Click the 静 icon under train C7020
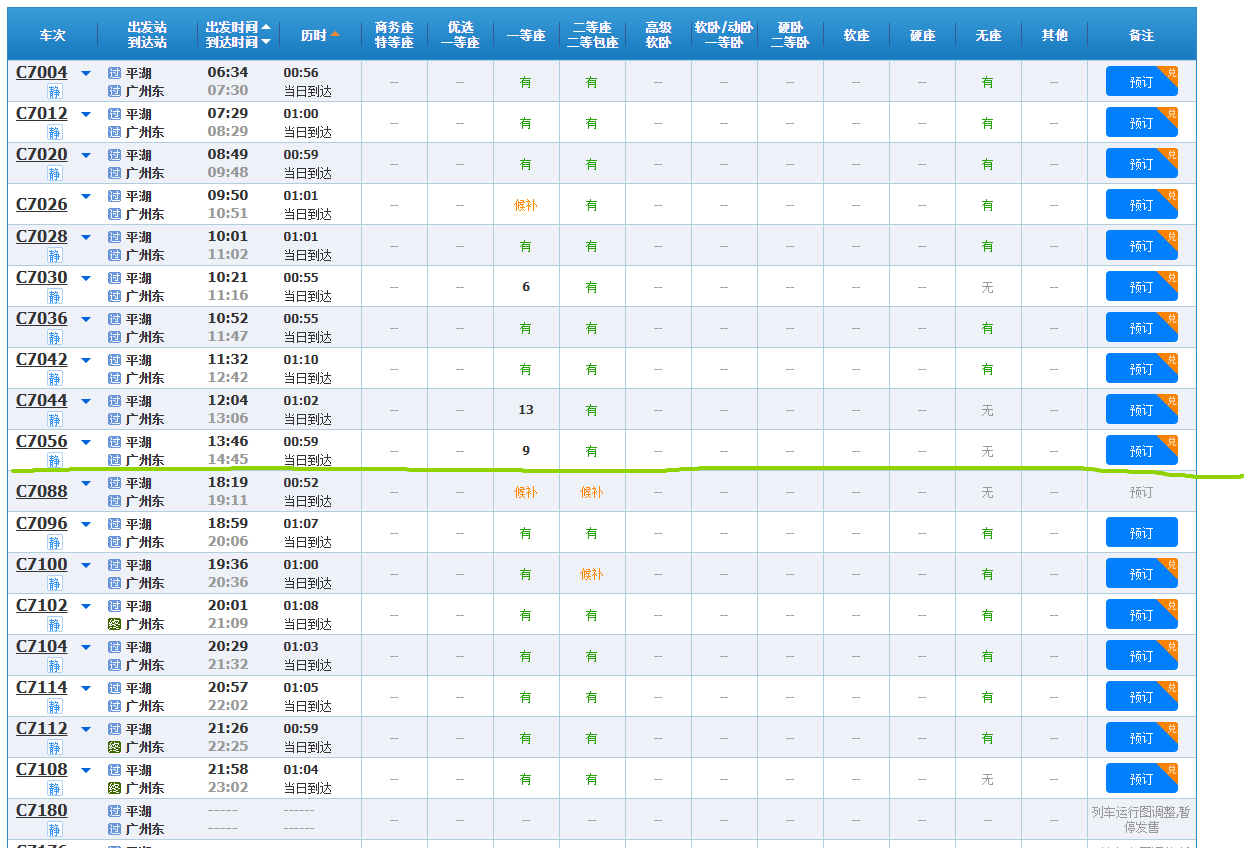This screenshot has width=1244, height=848. (54, 174)
